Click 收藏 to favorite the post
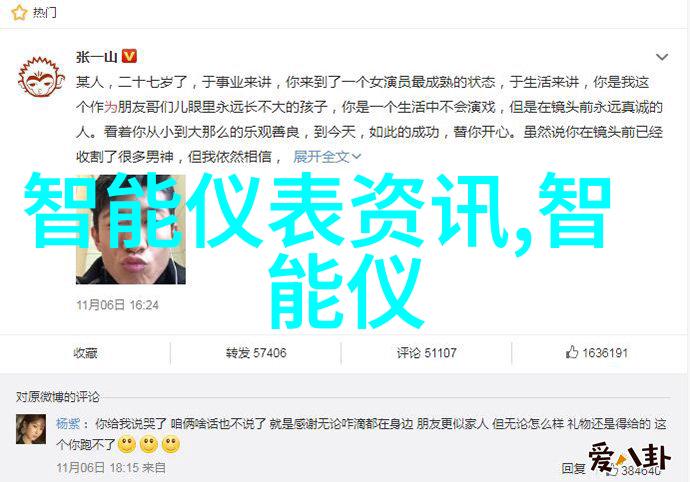The width and height of the screenshot is (690, 482). (85, 353)
